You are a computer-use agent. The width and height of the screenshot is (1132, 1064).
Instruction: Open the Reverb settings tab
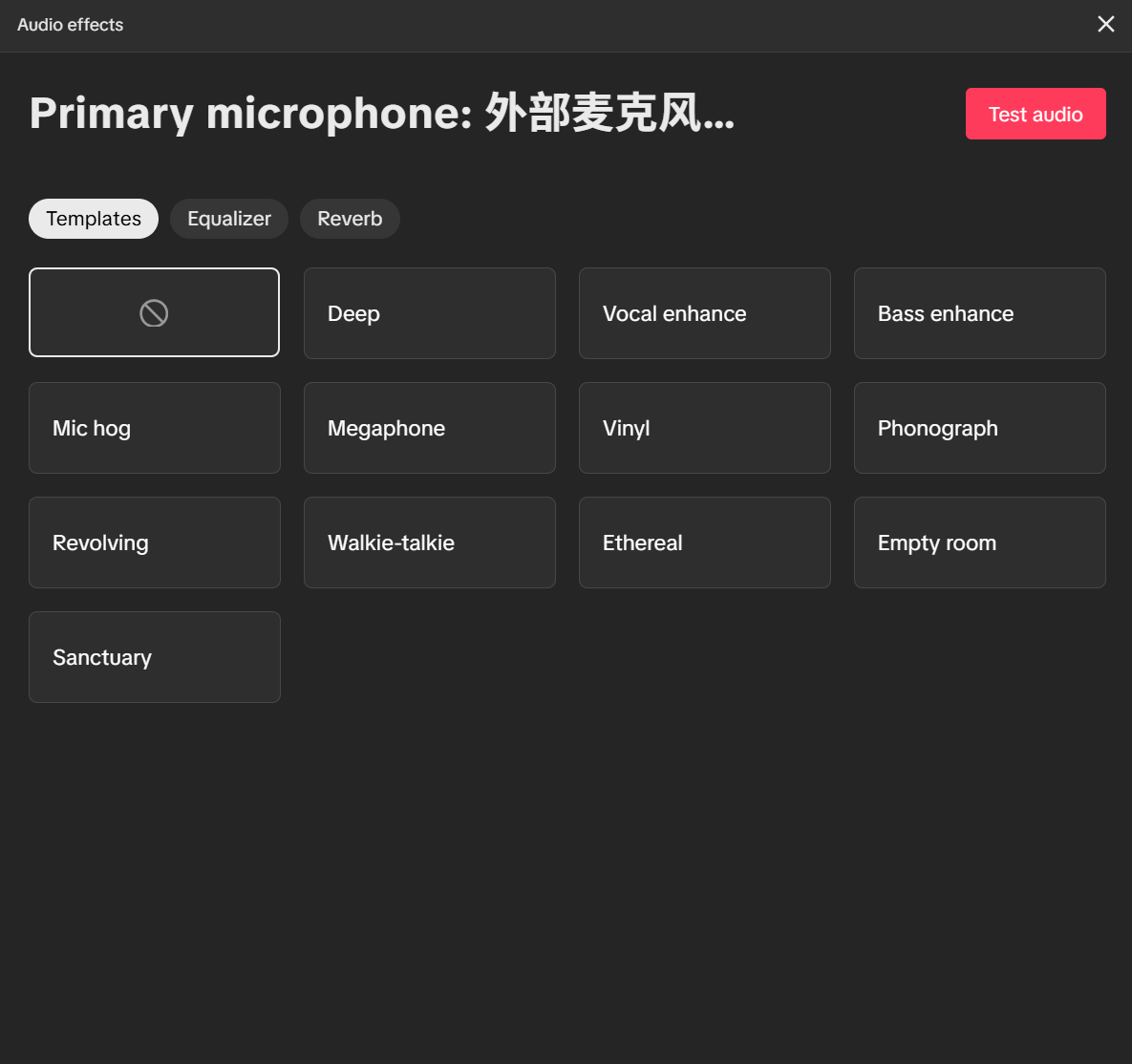click(x=350, y=218)
